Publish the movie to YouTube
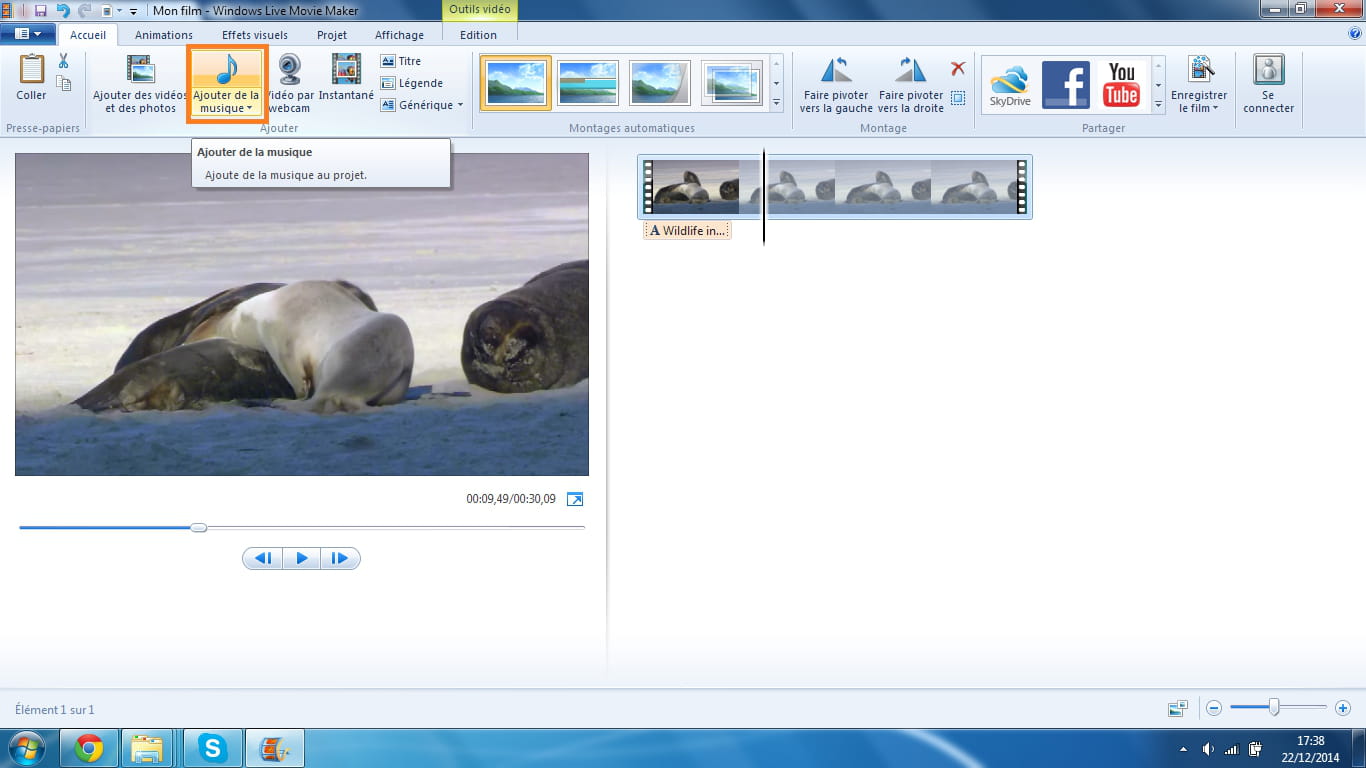The width and height of the screenshot is (1366, 768). (1122, 84)
